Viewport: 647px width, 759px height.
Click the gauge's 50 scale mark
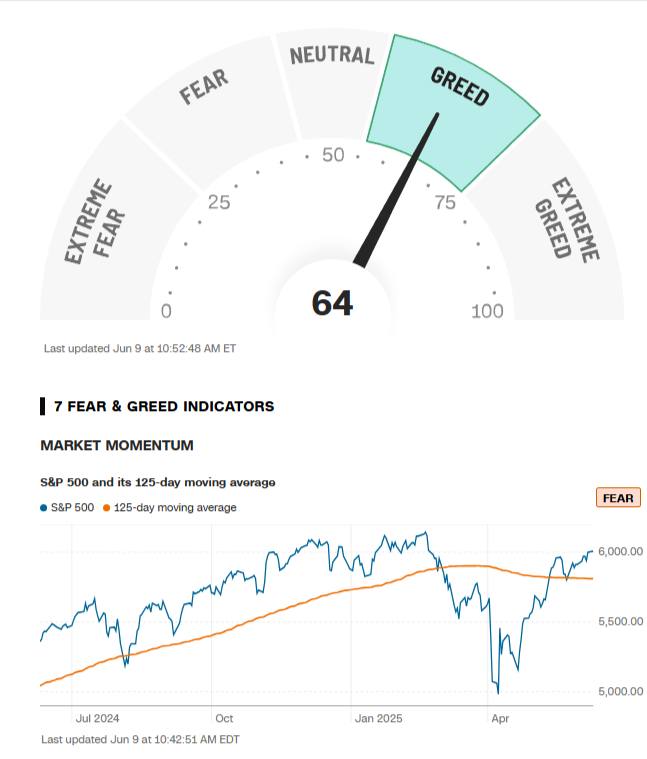333,155
